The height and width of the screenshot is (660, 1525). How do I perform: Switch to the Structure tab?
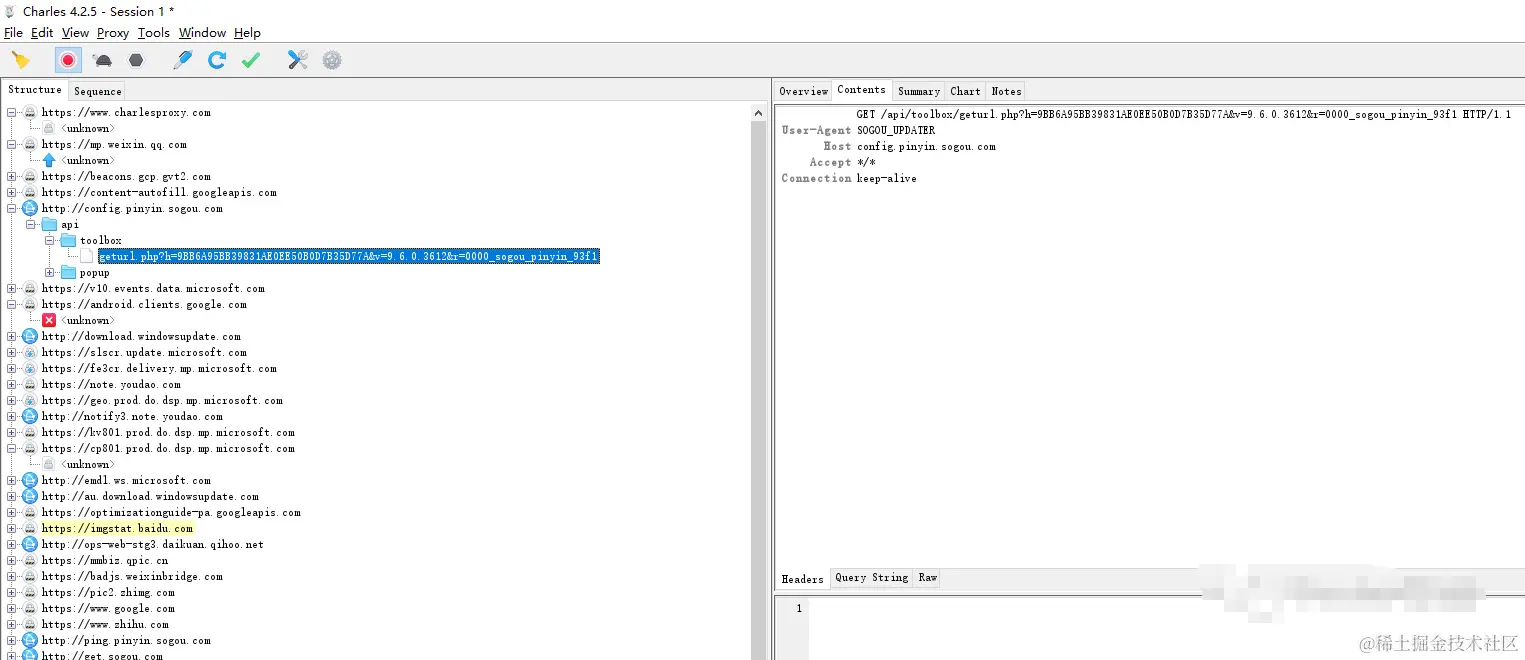coord(35,90)
